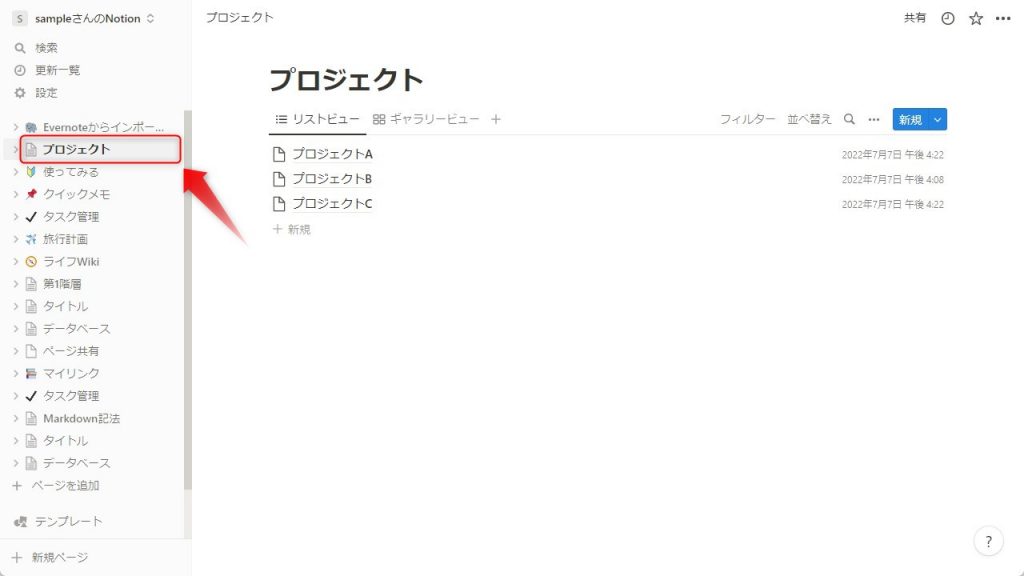
Task: Open プロジェクトC list entry
Action: pyautogui.click(x=332, y=204)
